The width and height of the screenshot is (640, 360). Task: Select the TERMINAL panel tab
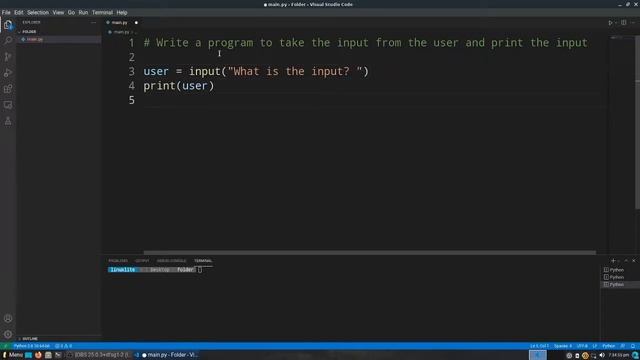tap(203, 261)
